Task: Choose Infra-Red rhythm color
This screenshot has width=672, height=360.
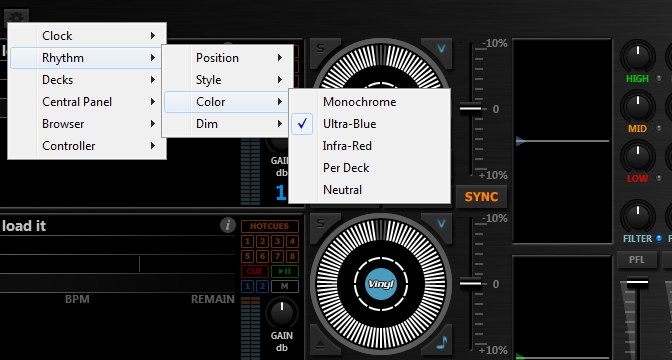Action: 369,146
